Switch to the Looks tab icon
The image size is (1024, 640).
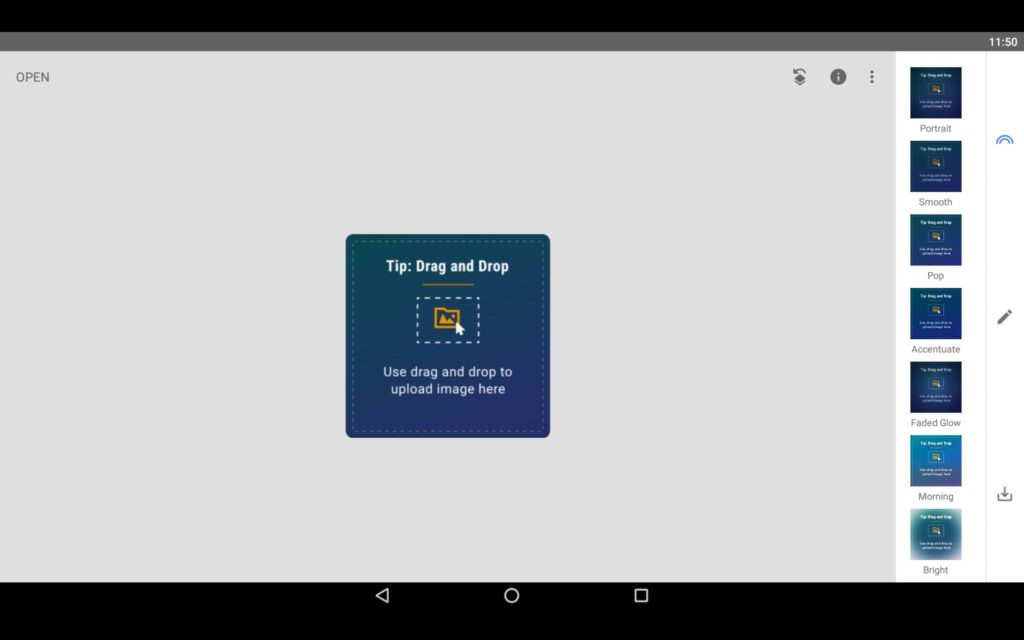(1004, 140)
